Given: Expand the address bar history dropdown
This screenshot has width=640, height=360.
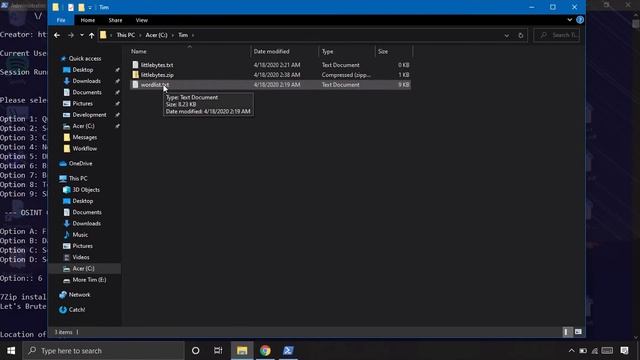Looking at the screenshot, I should 507,36.
